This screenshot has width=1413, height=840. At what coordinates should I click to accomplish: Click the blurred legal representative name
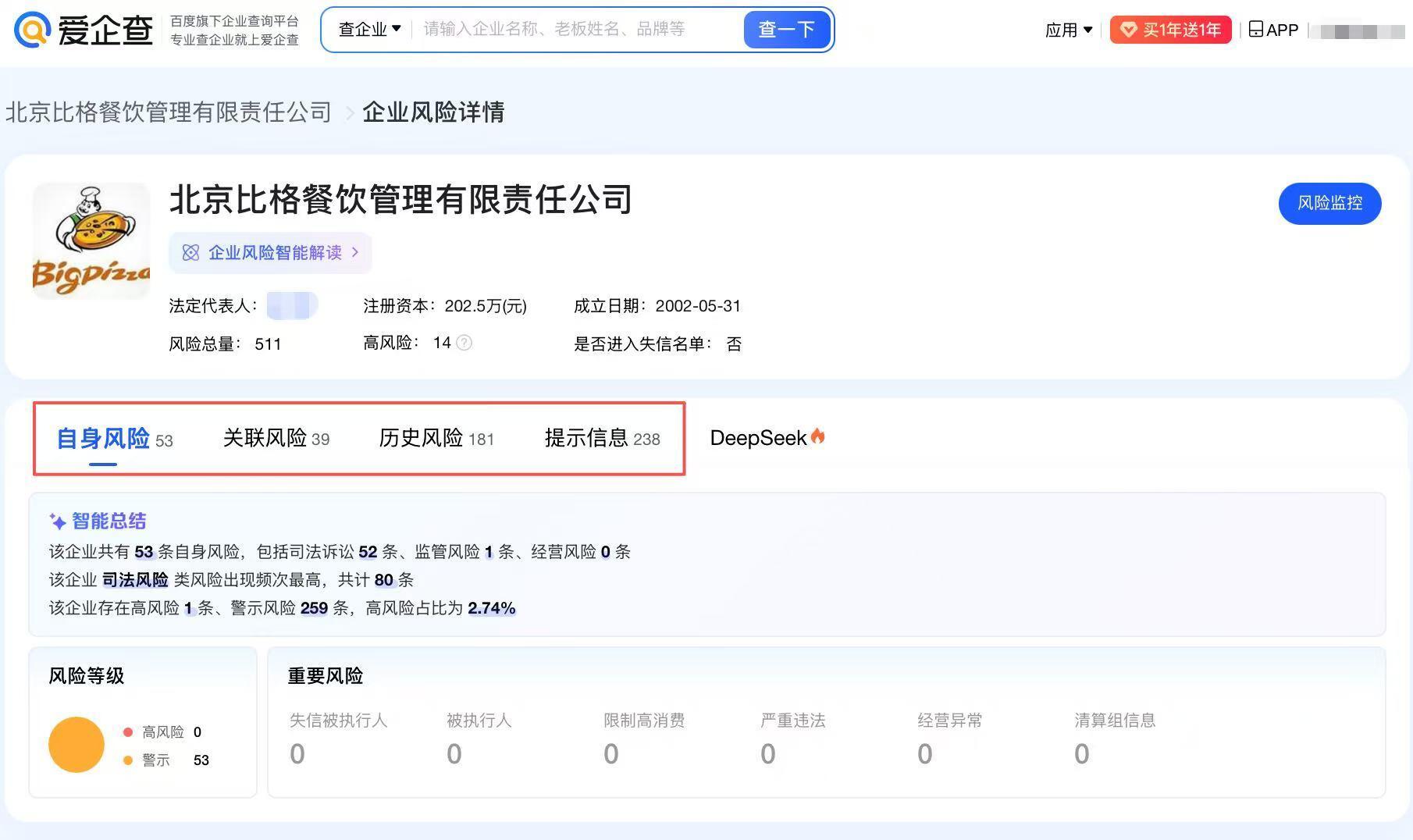click(292, 305)
